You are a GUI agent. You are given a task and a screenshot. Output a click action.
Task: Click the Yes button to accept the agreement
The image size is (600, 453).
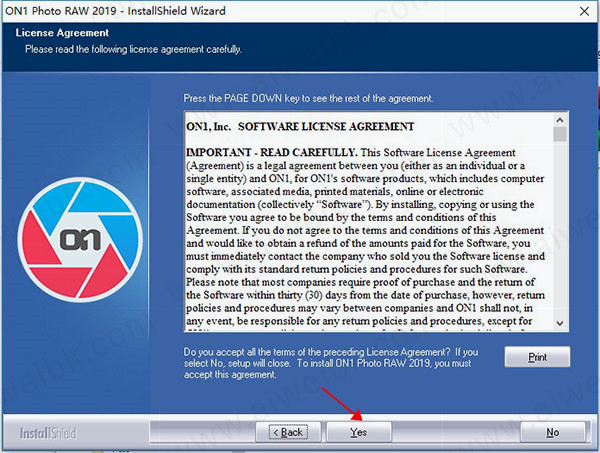click(x=357, y=432)
